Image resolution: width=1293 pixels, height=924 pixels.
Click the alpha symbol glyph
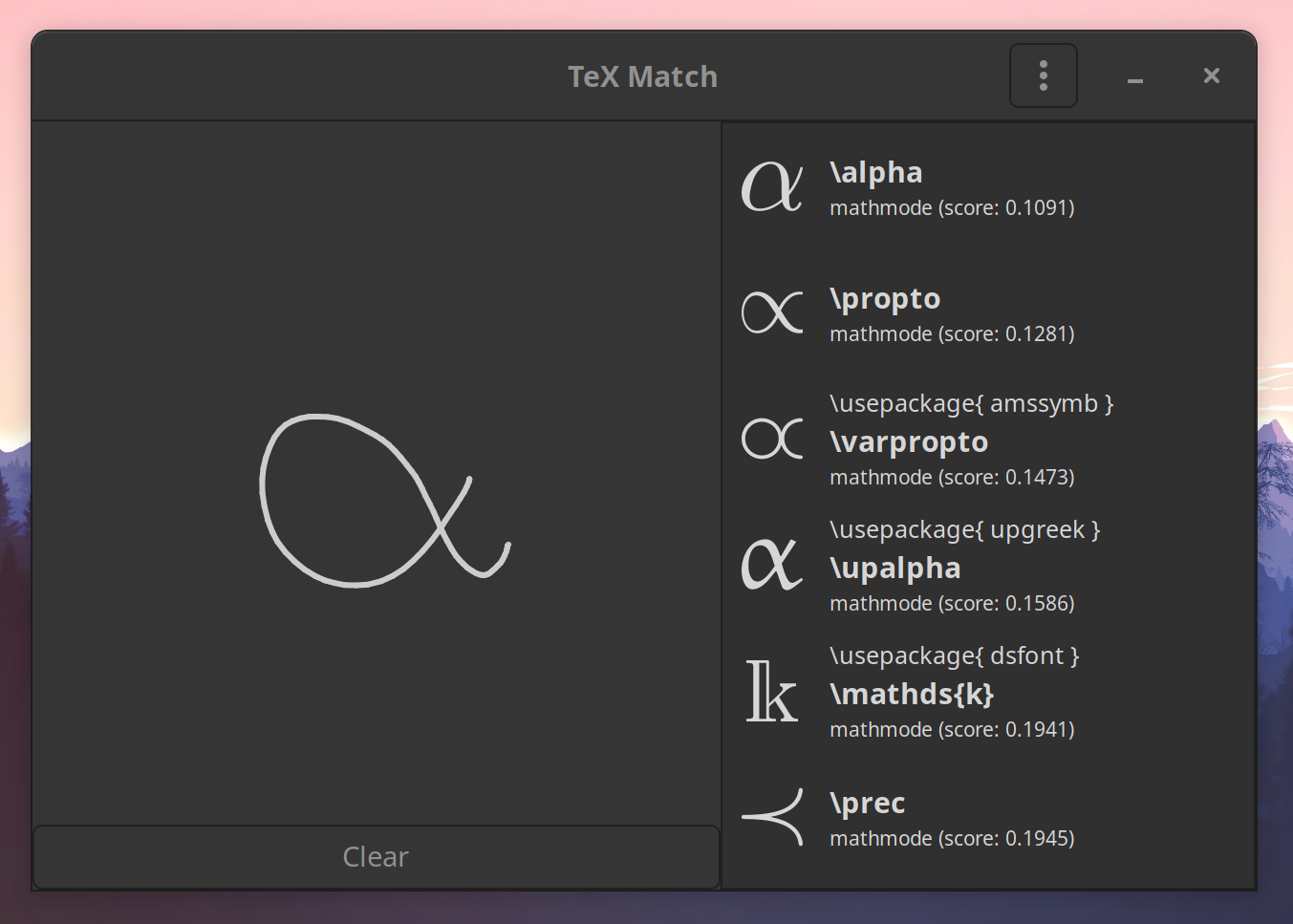click(x=772, y=185)
